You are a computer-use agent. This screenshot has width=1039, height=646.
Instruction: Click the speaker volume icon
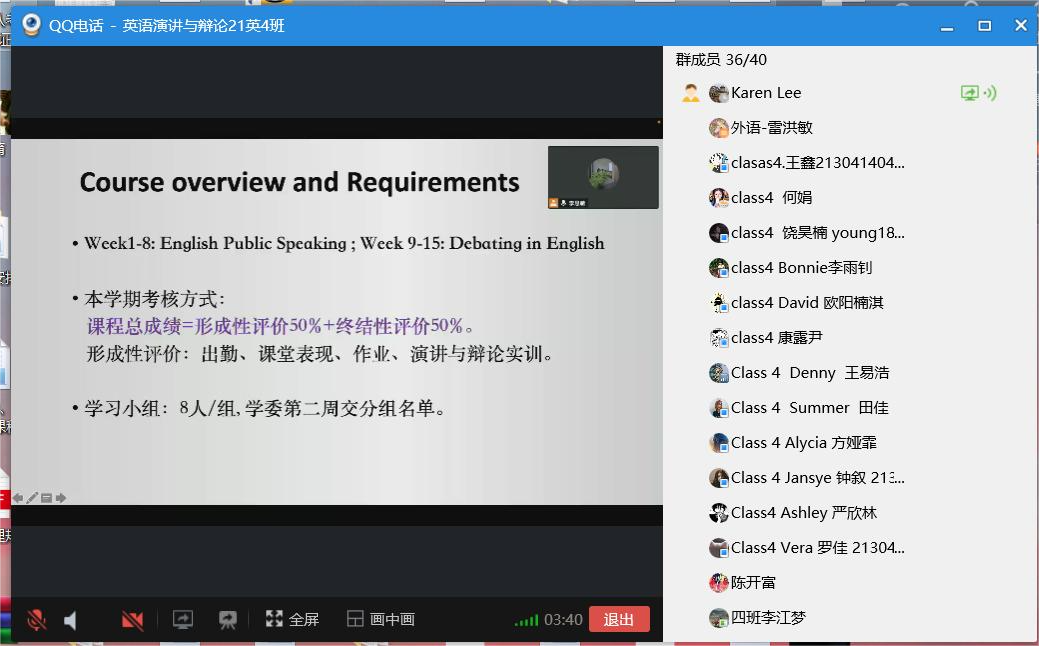click(71, 620)
